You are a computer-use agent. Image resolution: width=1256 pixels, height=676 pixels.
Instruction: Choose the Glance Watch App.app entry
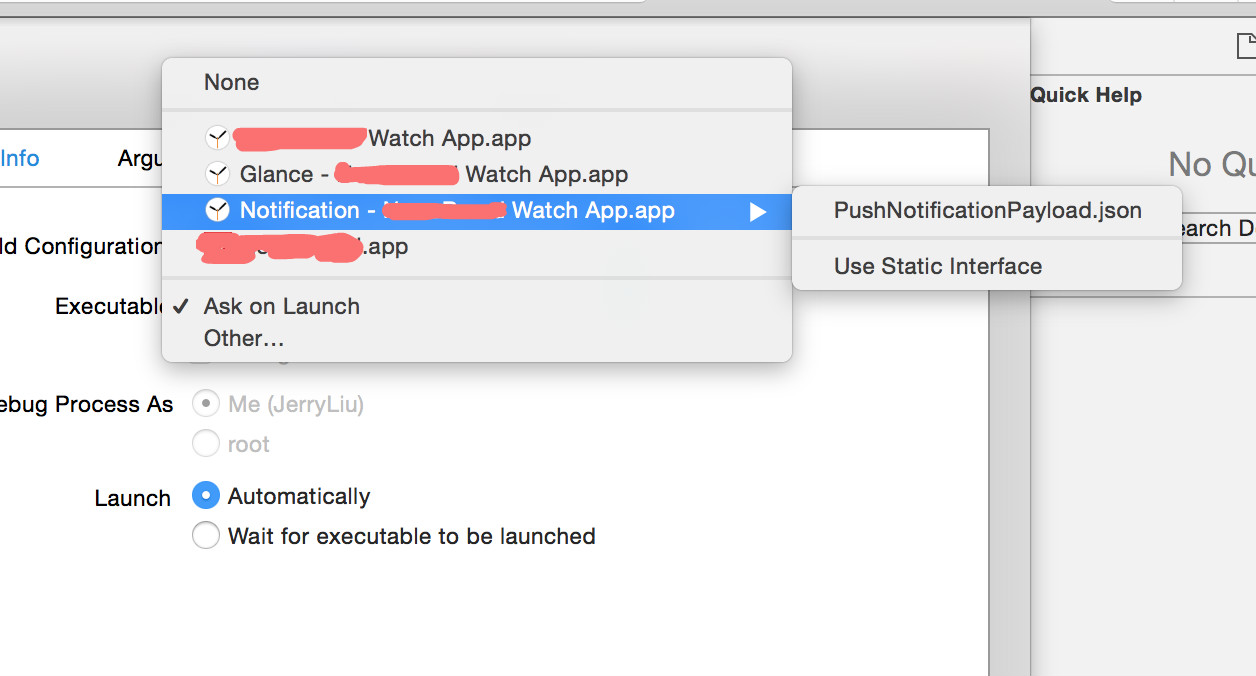[x=433, y=174]
